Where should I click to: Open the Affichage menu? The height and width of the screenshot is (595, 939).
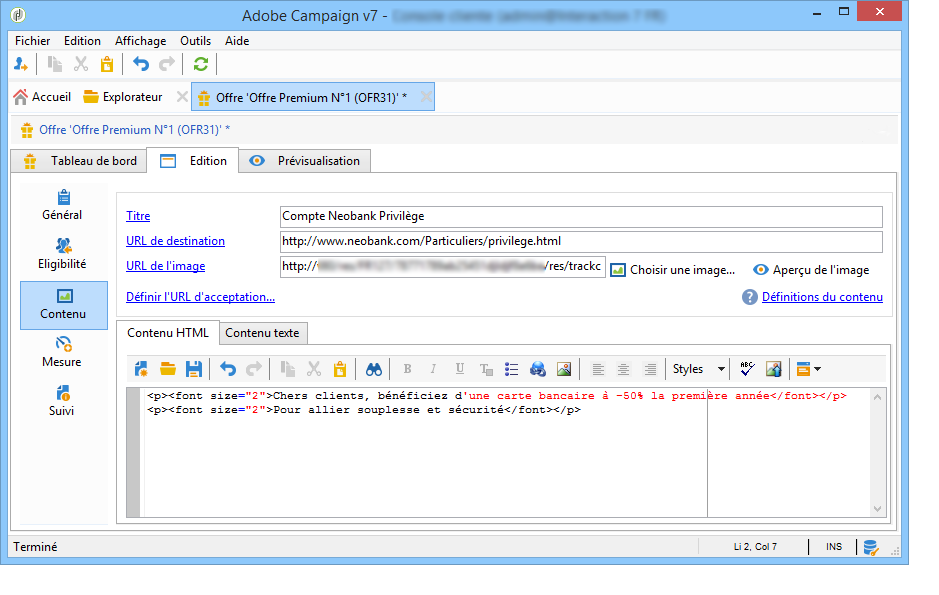point(141,41)
